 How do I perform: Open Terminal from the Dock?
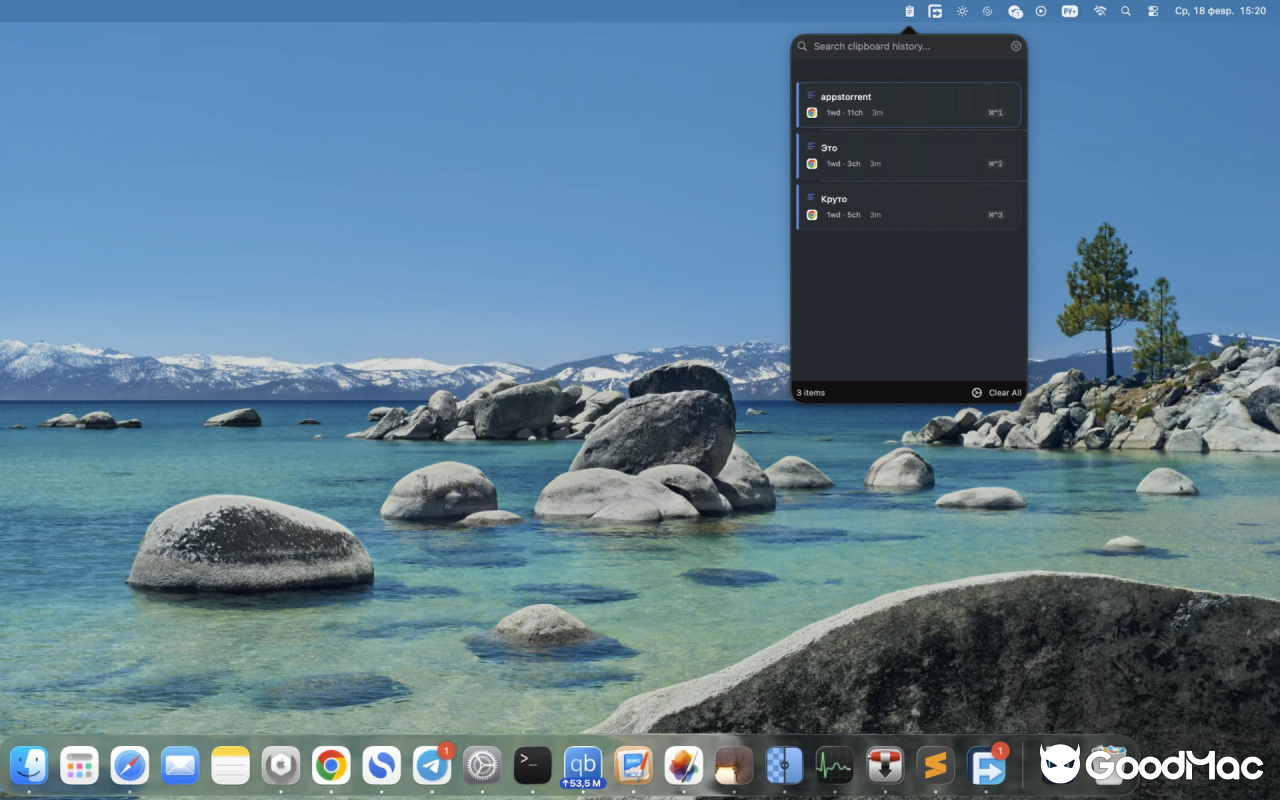tap(532, 765)
